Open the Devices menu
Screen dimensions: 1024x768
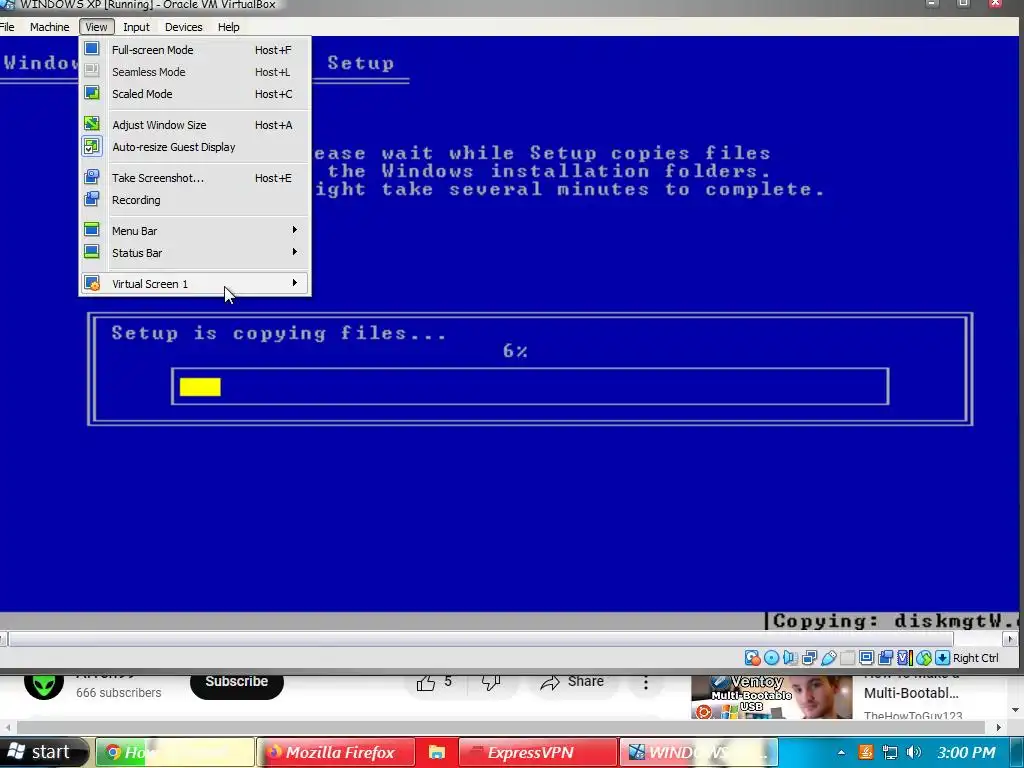[x=184, y=27]
